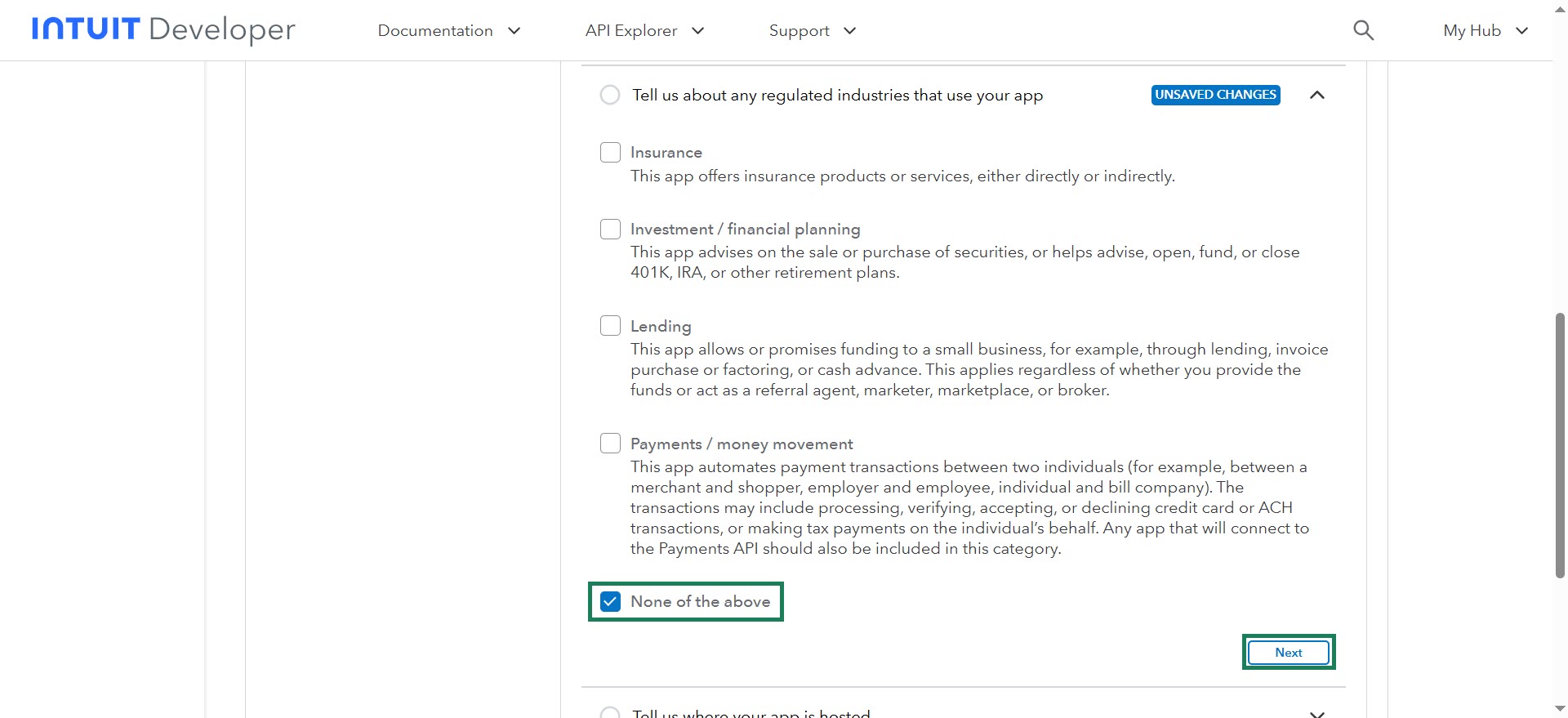This screenshot has width=1568, height=718.
Task: Enable Investment / financial planning checkbox
Action: (x=610, y=229)
